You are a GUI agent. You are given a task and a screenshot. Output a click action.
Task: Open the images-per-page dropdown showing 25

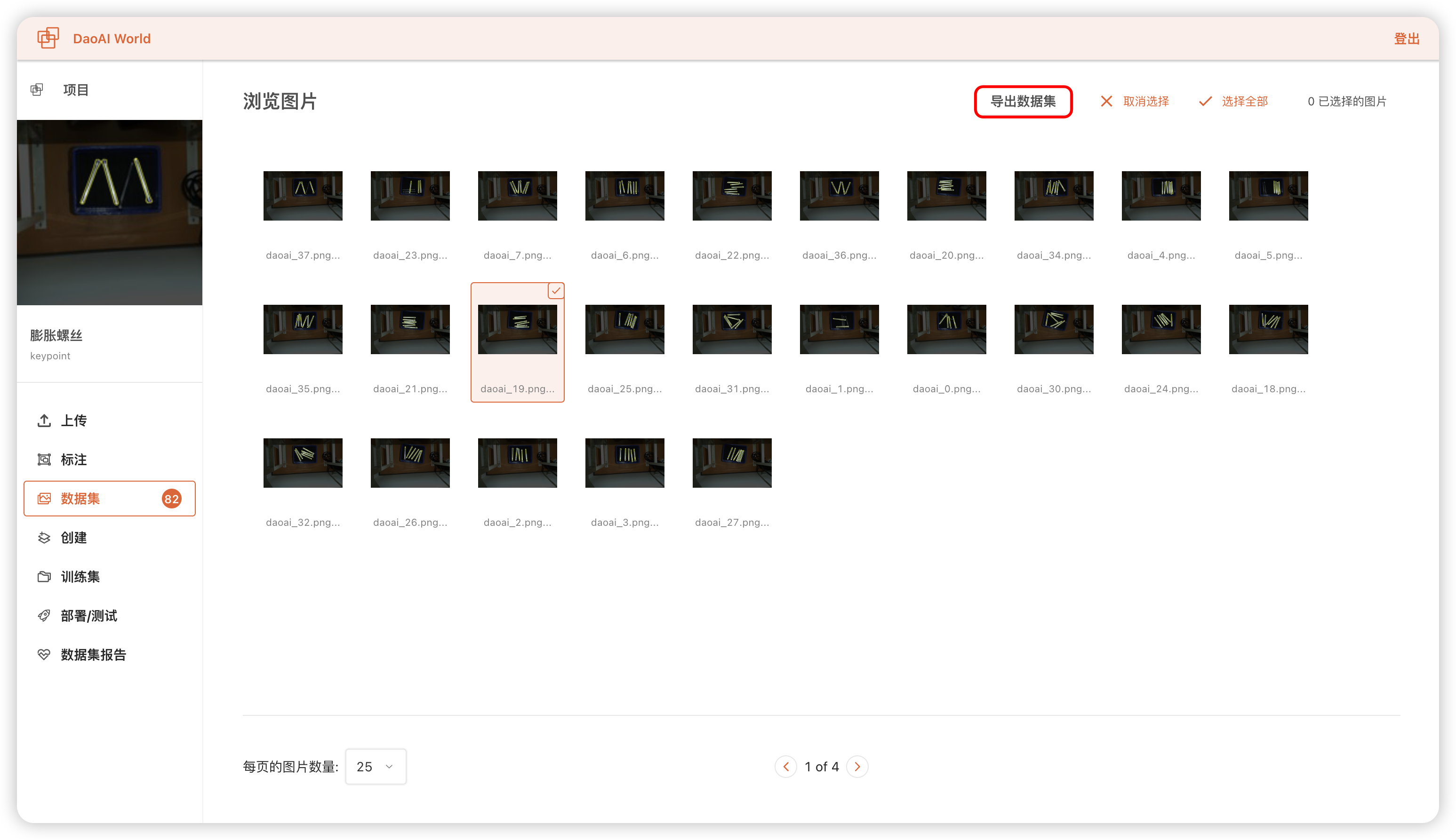click(376, 767)
